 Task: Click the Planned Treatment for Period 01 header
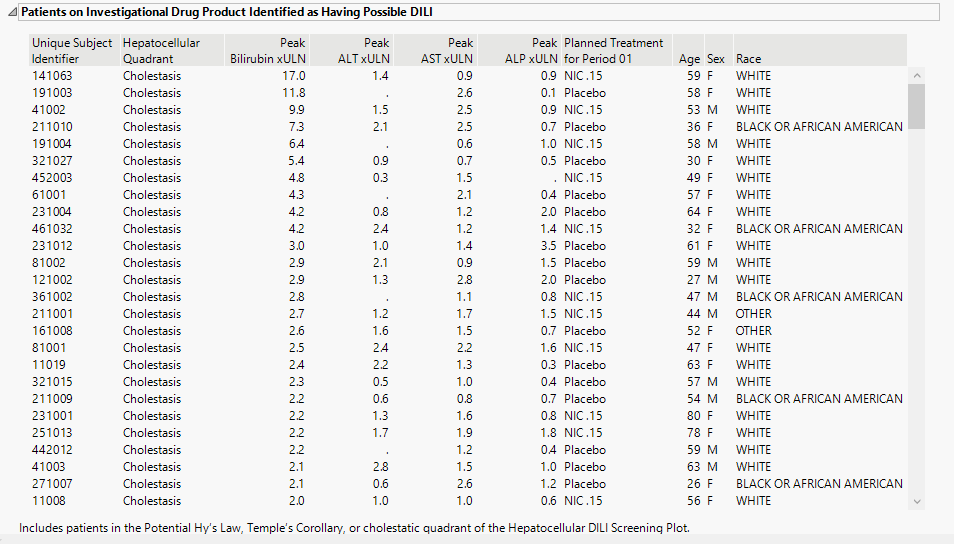tap(613, 51)
